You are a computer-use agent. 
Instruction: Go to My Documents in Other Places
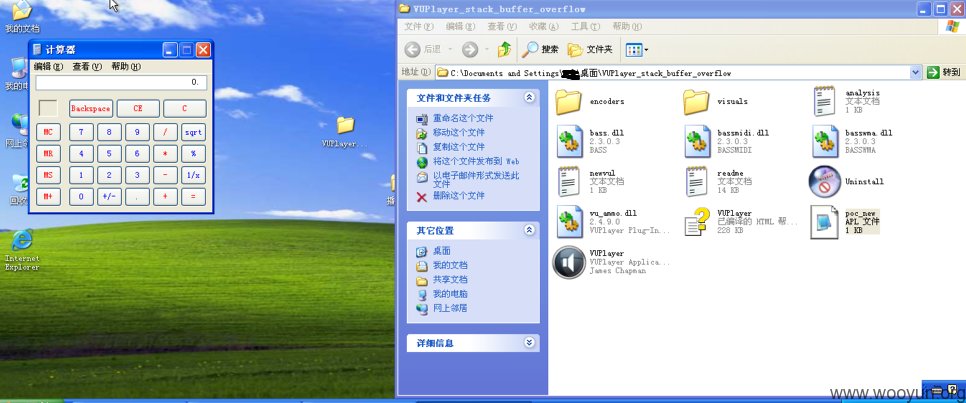pyautogui.click(x=450, y=266)
